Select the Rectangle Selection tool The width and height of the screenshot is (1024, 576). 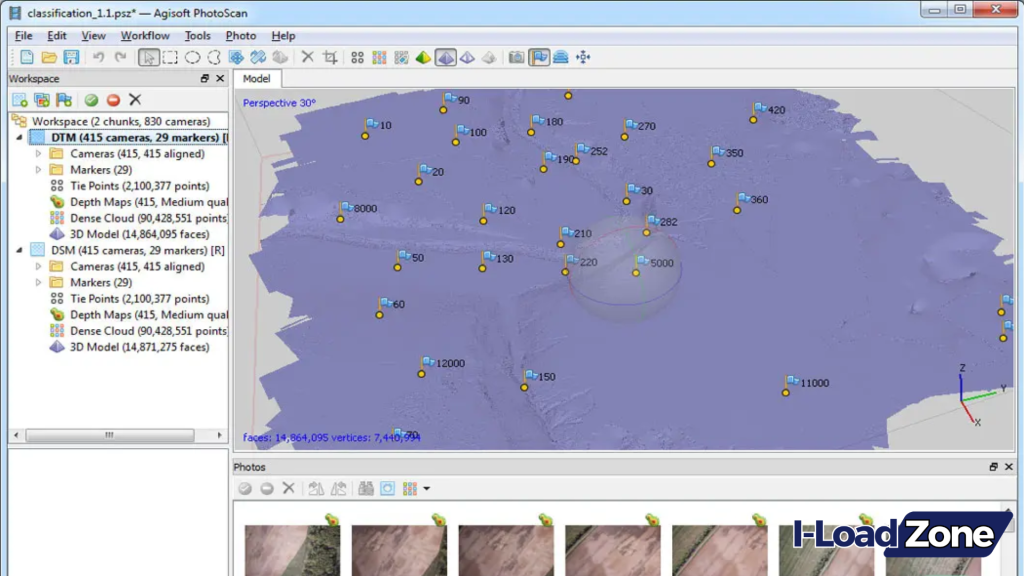coord(170,57)
